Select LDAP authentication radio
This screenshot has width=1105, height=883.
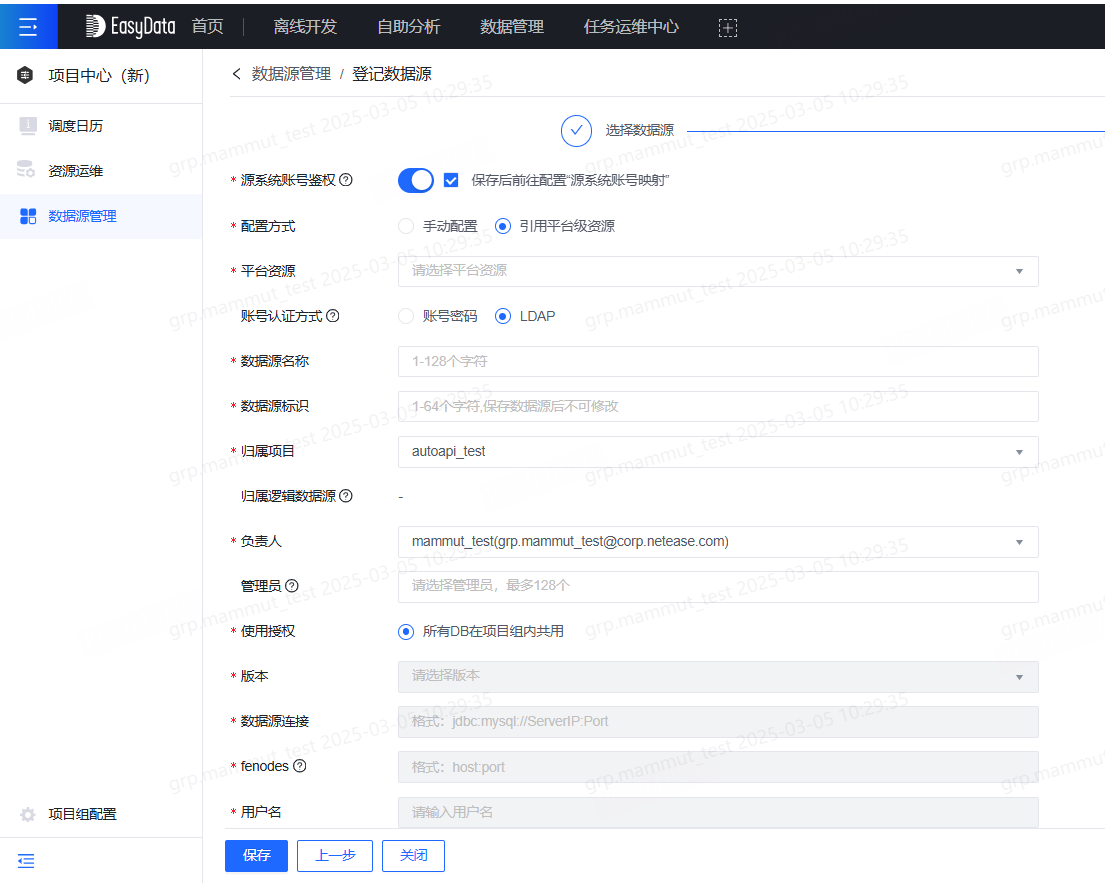(502, 316)
